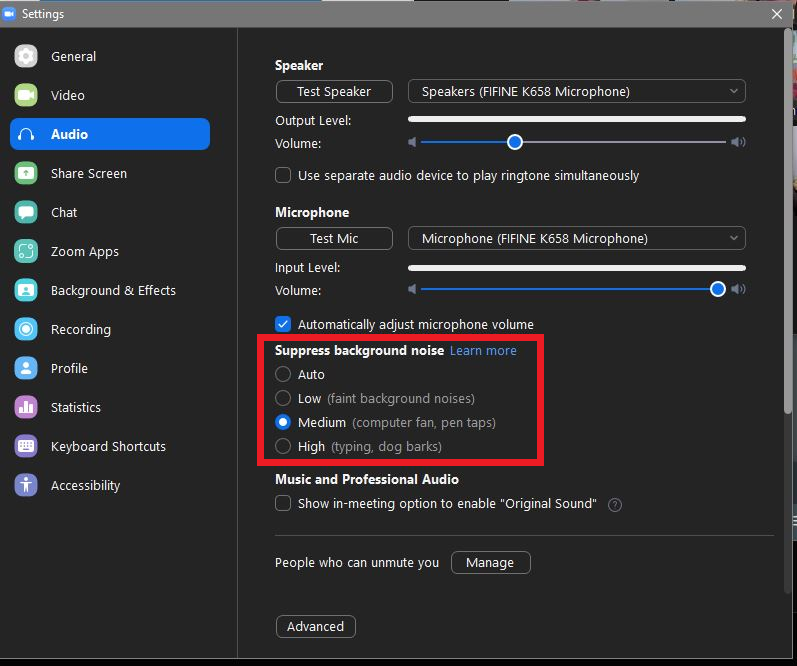
Task: Click the Zoom Apps sidebar icon
Action: tap(26, 252)
